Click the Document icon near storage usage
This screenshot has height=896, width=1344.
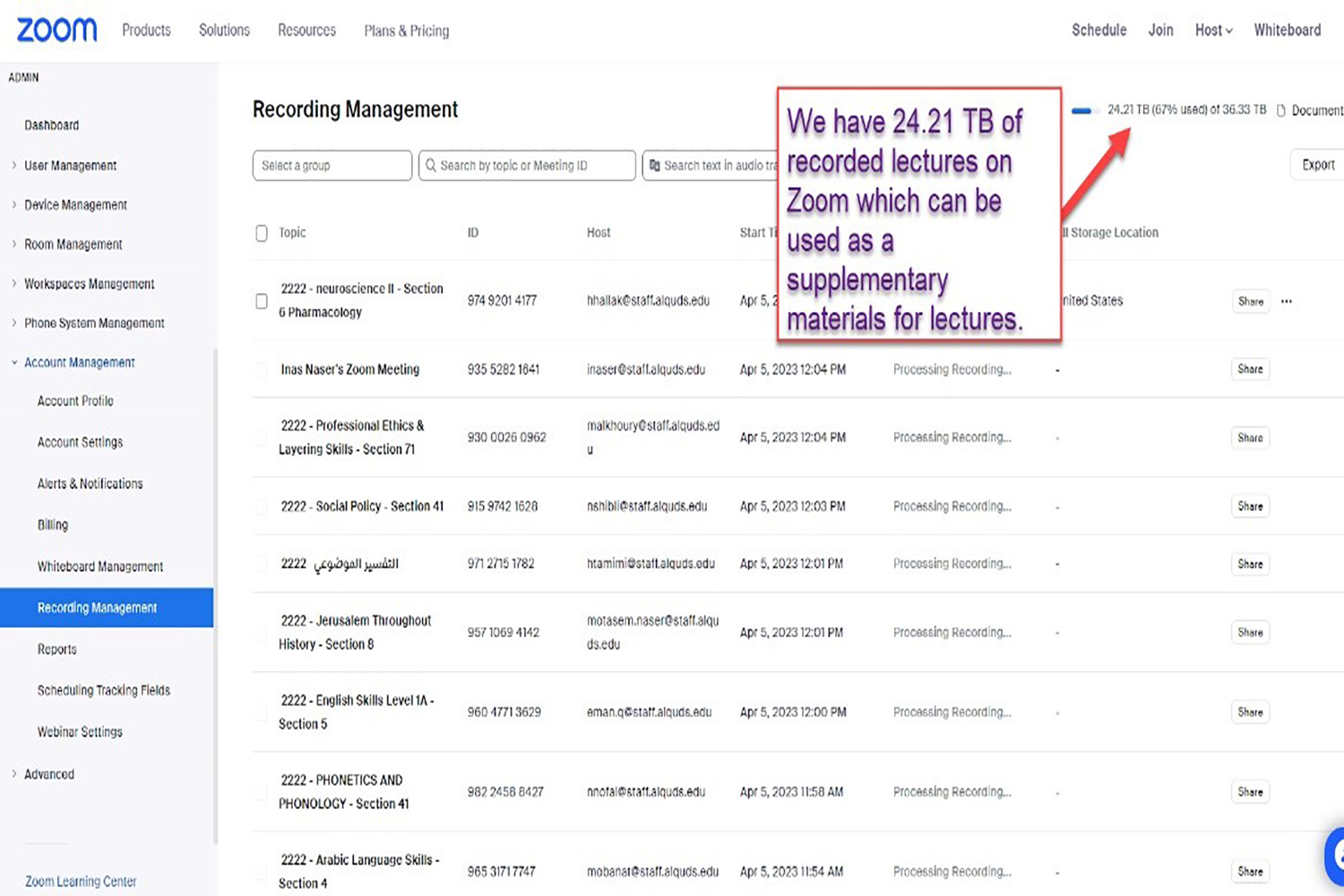1281,110
